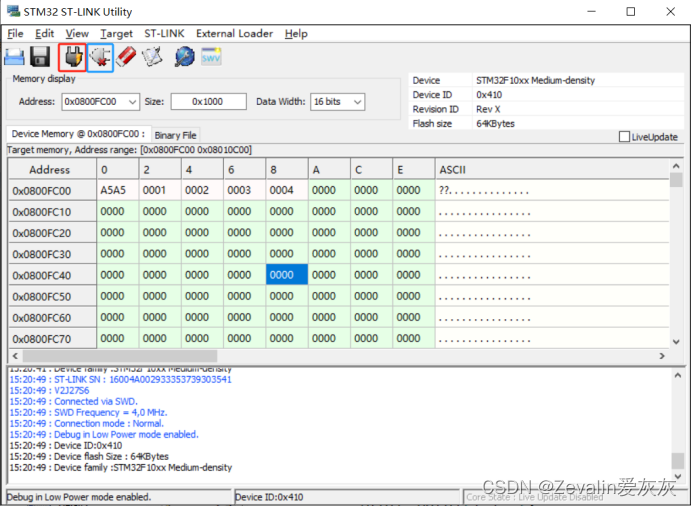Click the ASCII column header
This screenshot has height=506, width=692.
coord(552,169)
